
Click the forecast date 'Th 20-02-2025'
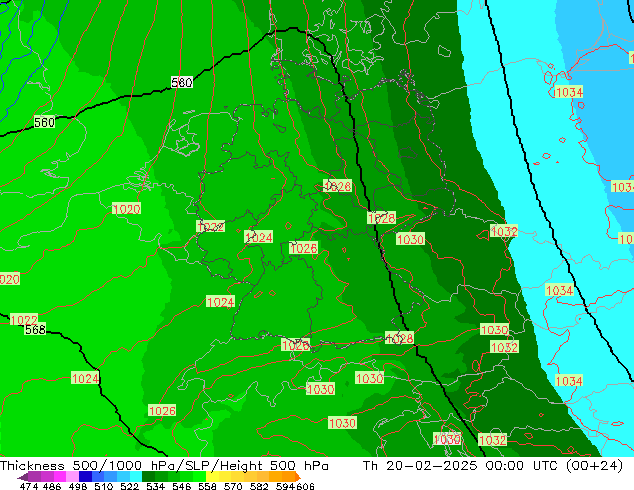pos(420,466)
